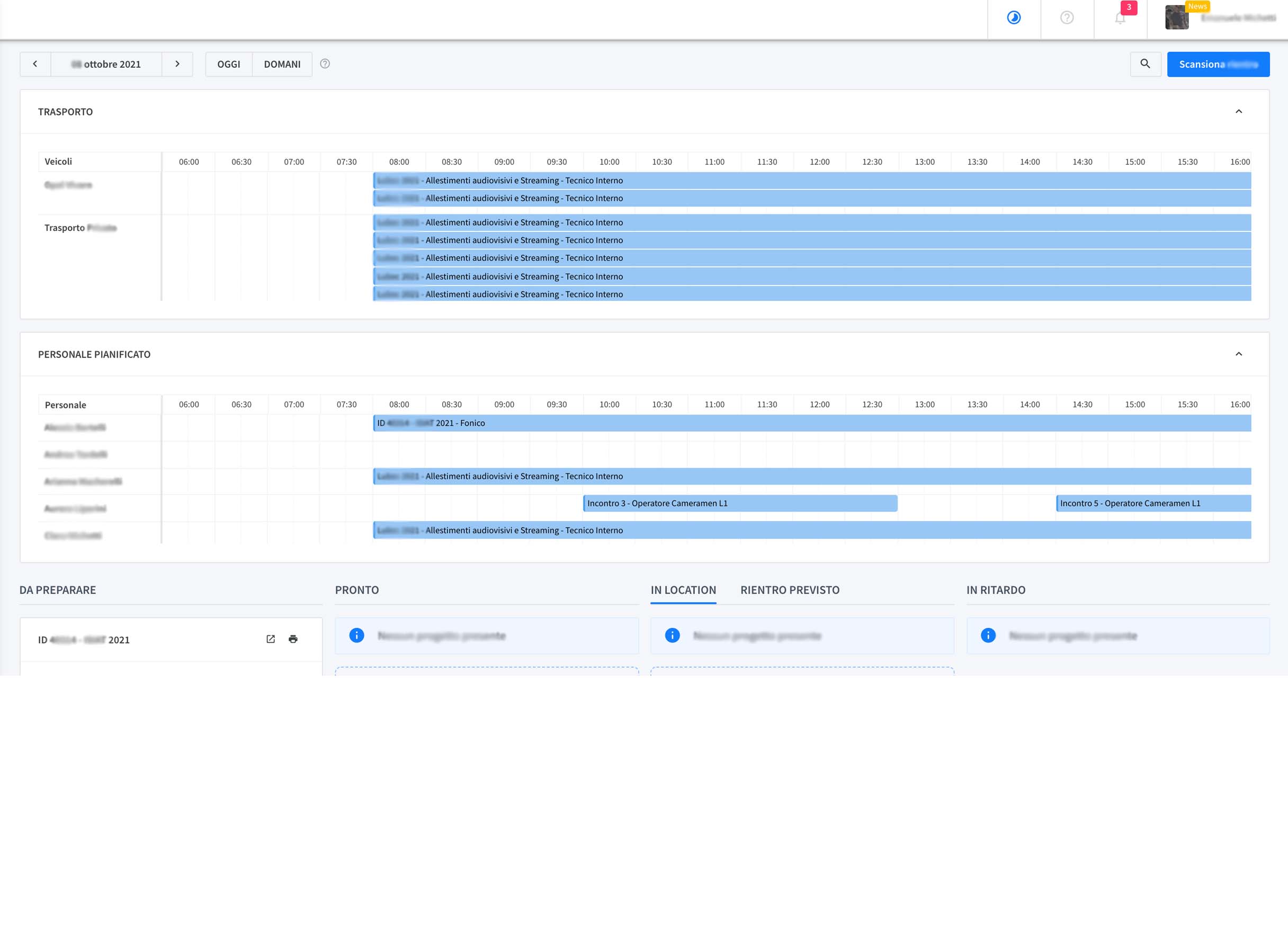Click the OGGI button
Image resolution: width=1288 pixels, height=932 pixels.
228,64
